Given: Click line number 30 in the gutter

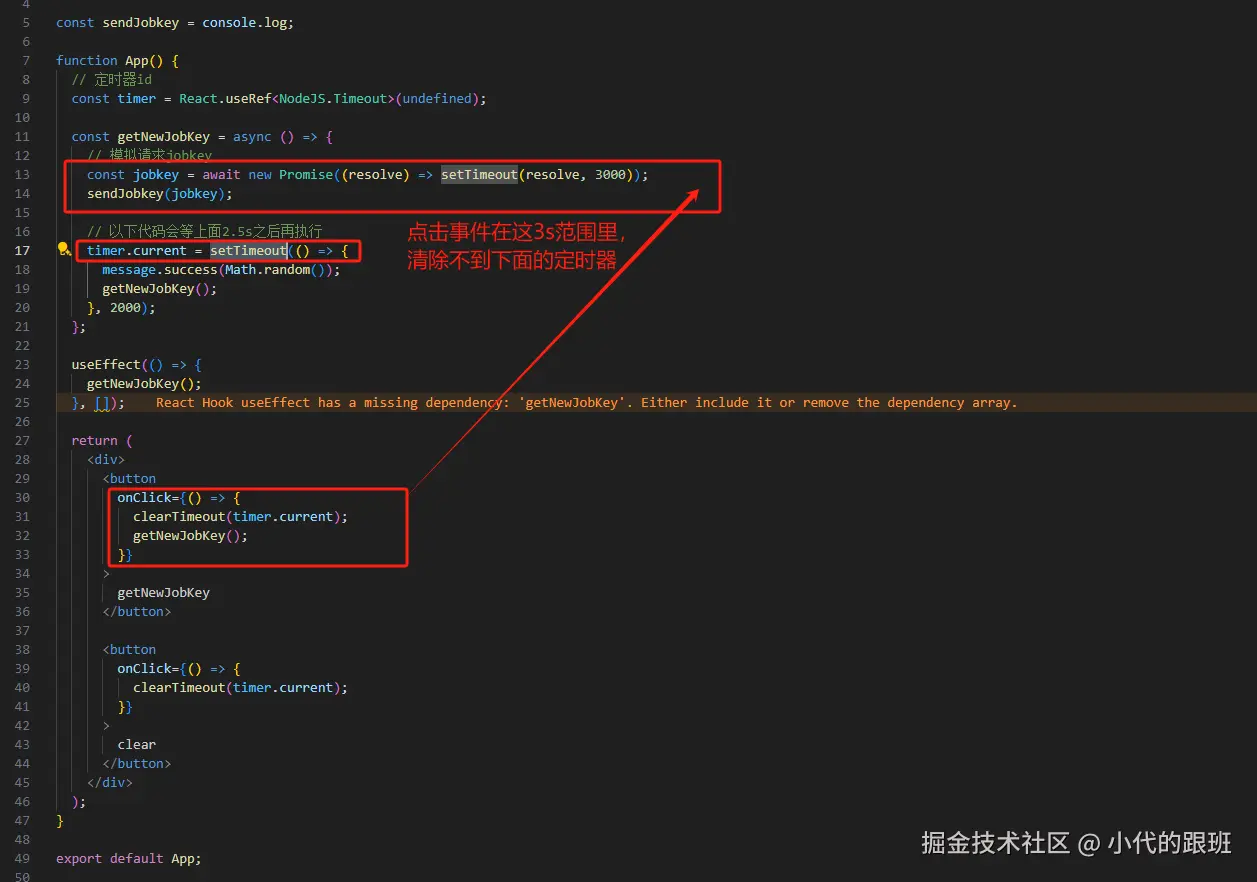Looking at the screenshot, I should tap(24, 497).
